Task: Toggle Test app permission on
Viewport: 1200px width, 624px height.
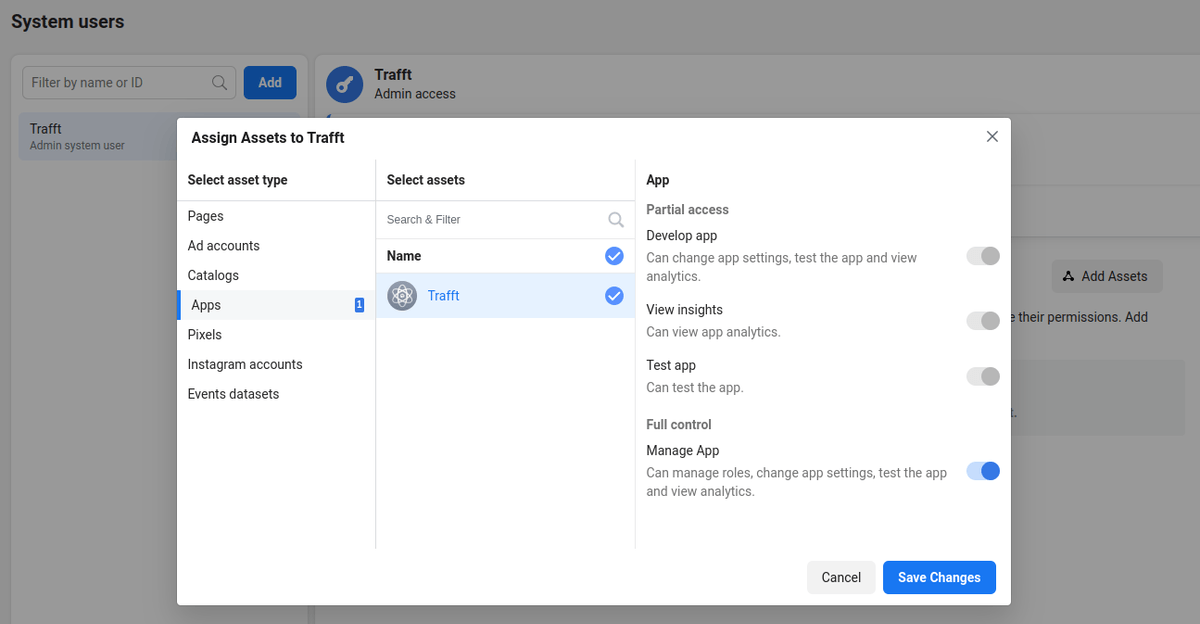Action: pos(982,376)
